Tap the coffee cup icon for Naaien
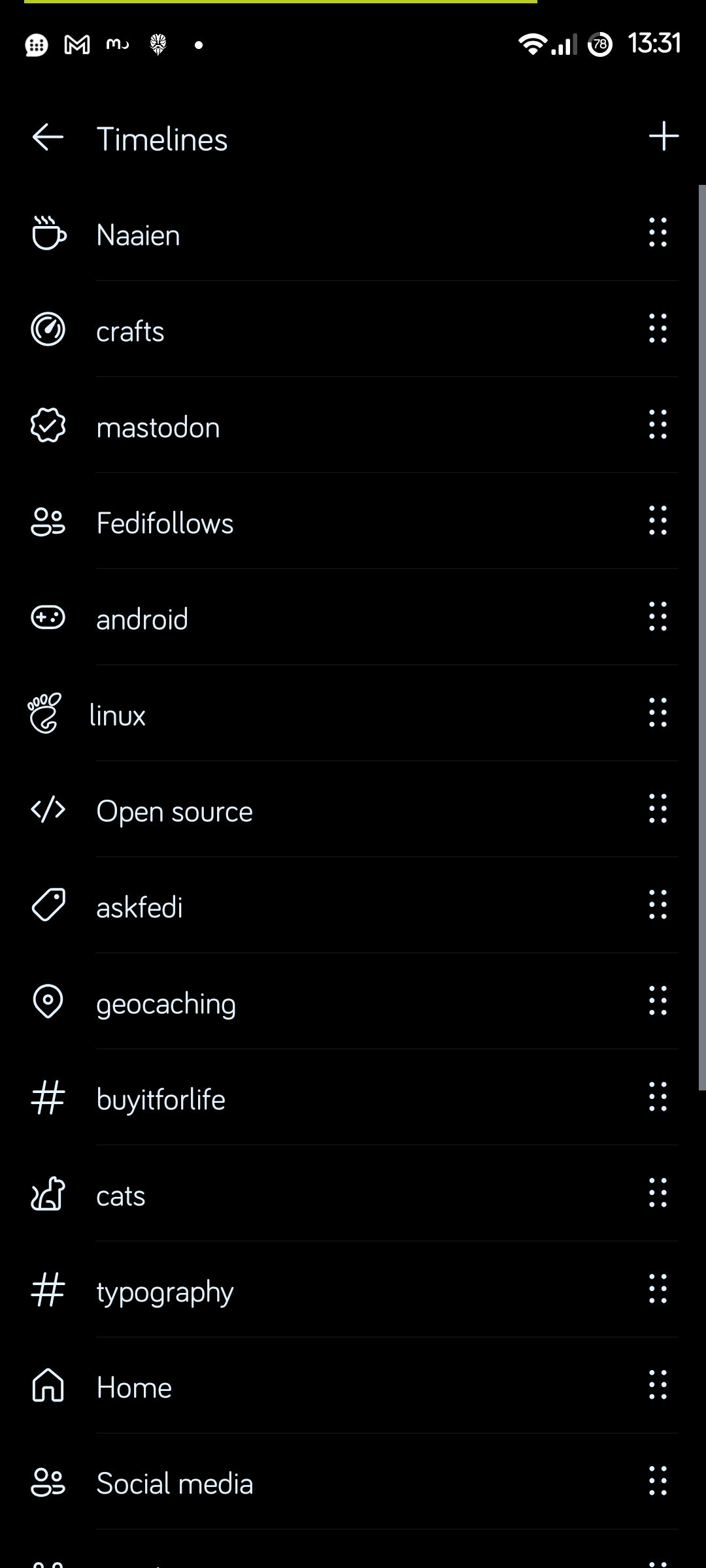This screenshot has height=1568, width=706. coord(48,233)
